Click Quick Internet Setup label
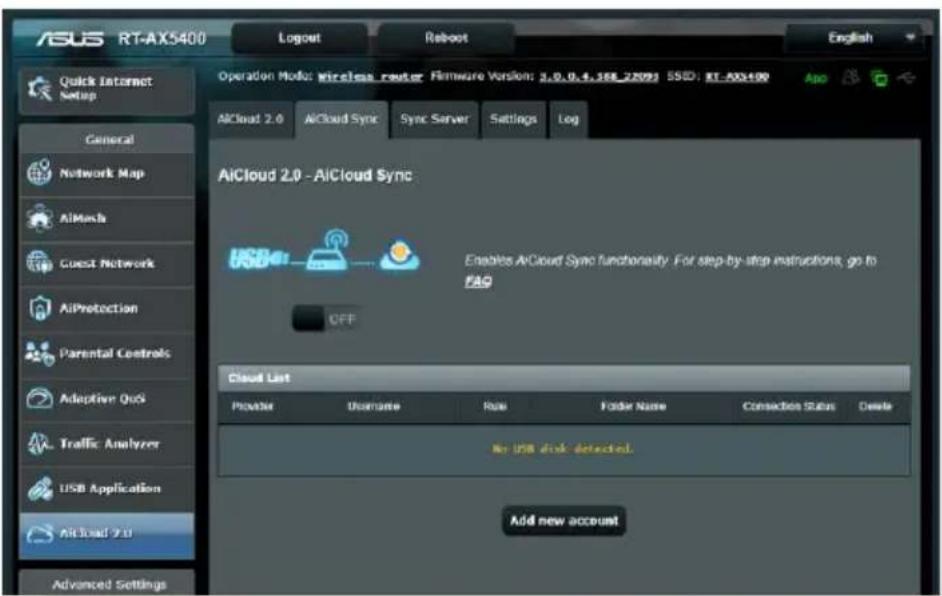This screenshot has width=942, height=596. [x=105, y=88]
